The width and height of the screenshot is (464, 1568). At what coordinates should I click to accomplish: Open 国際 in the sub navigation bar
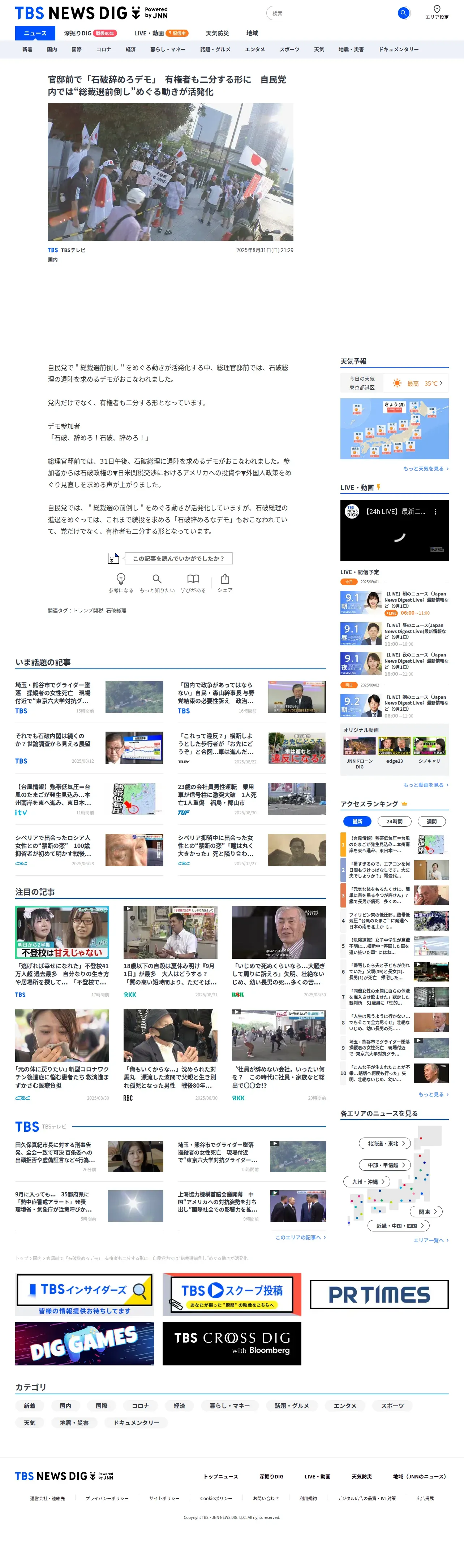76,49
